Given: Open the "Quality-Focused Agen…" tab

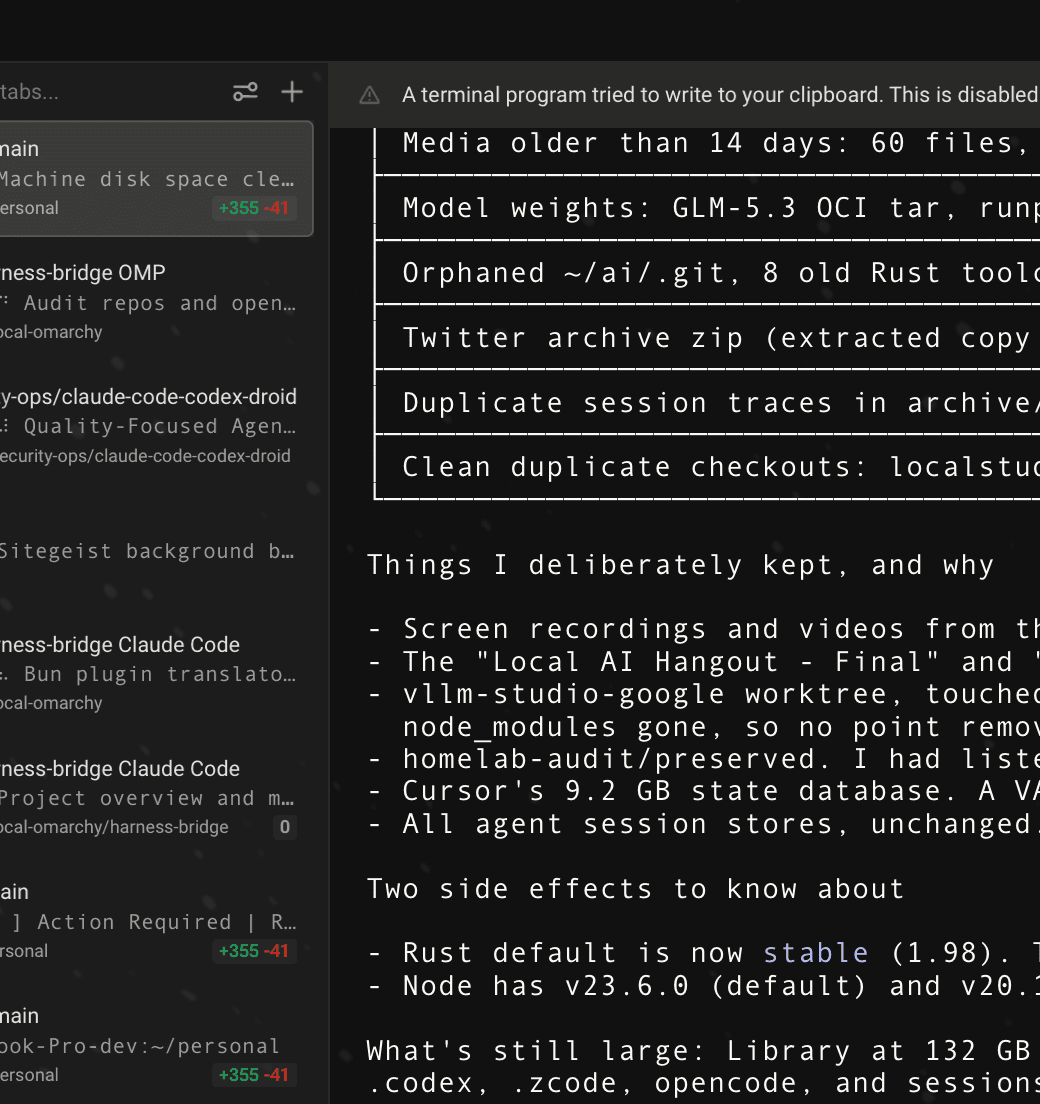Looking at the screenshot, I should [x=155, y=426].
